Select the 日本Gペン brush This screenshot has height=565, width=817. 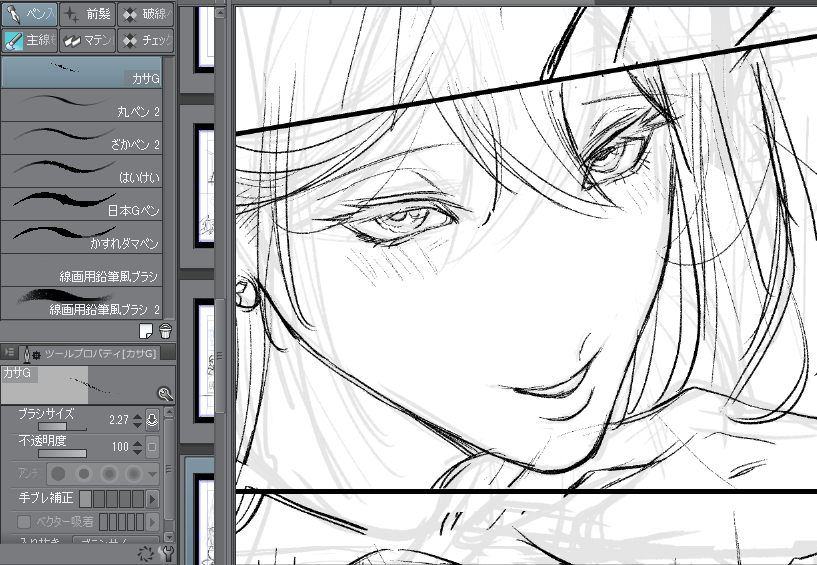(81, 203)
